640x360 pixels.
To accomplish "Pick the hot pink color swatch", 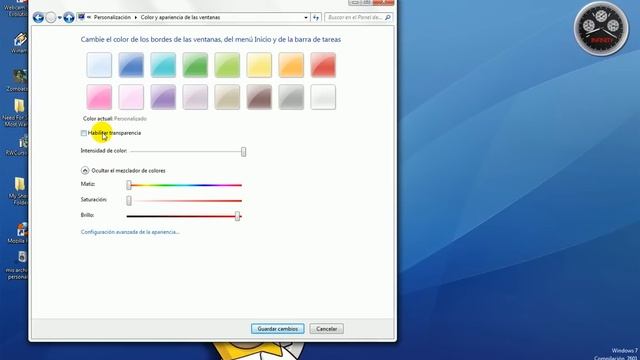I will [x=99, y=97].
